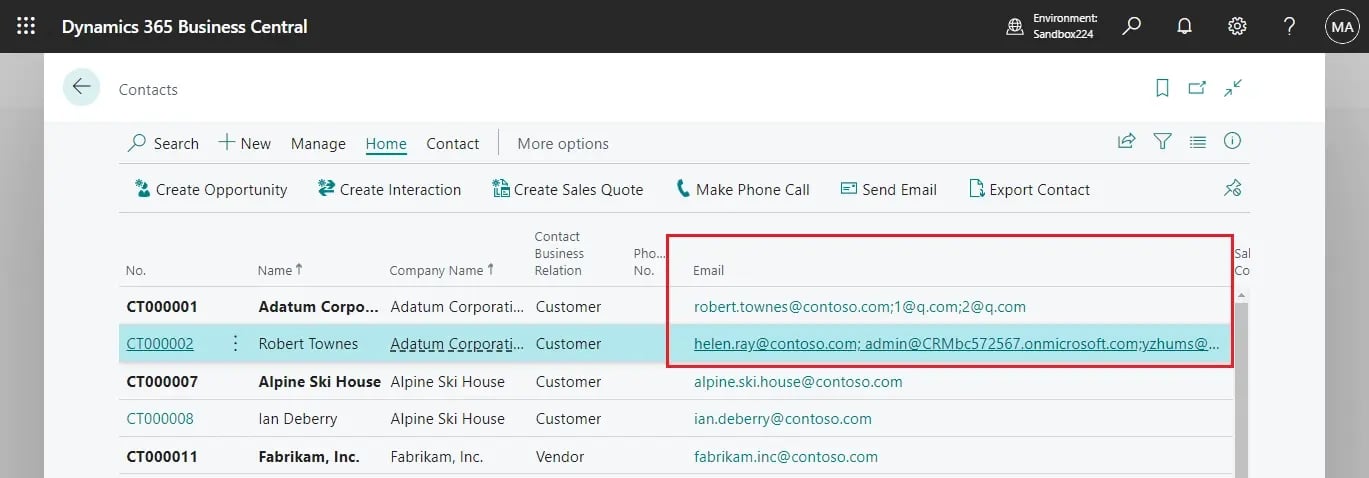This screenshot has width=1369, height=478.
Task: Click the bold Alpine Ski House name cell
Action: (x=320, y=381)
